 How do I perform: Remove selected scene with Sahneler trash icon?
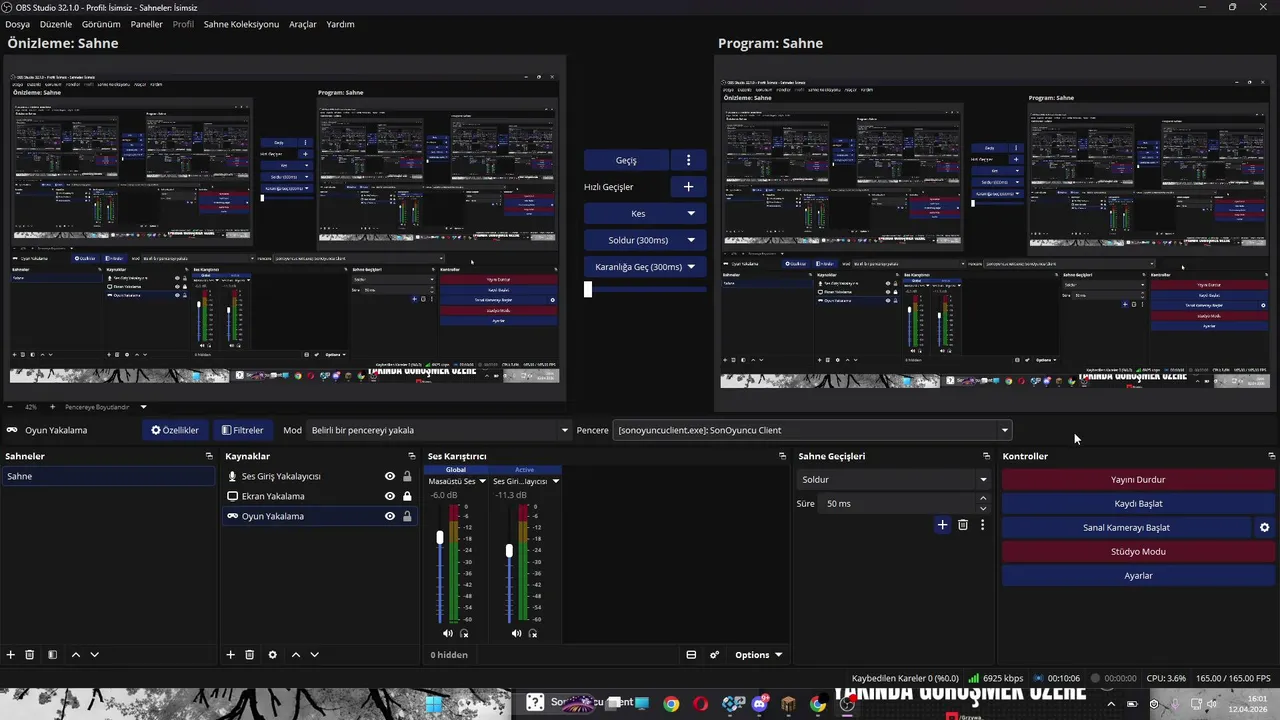click(x=30, y=655)
